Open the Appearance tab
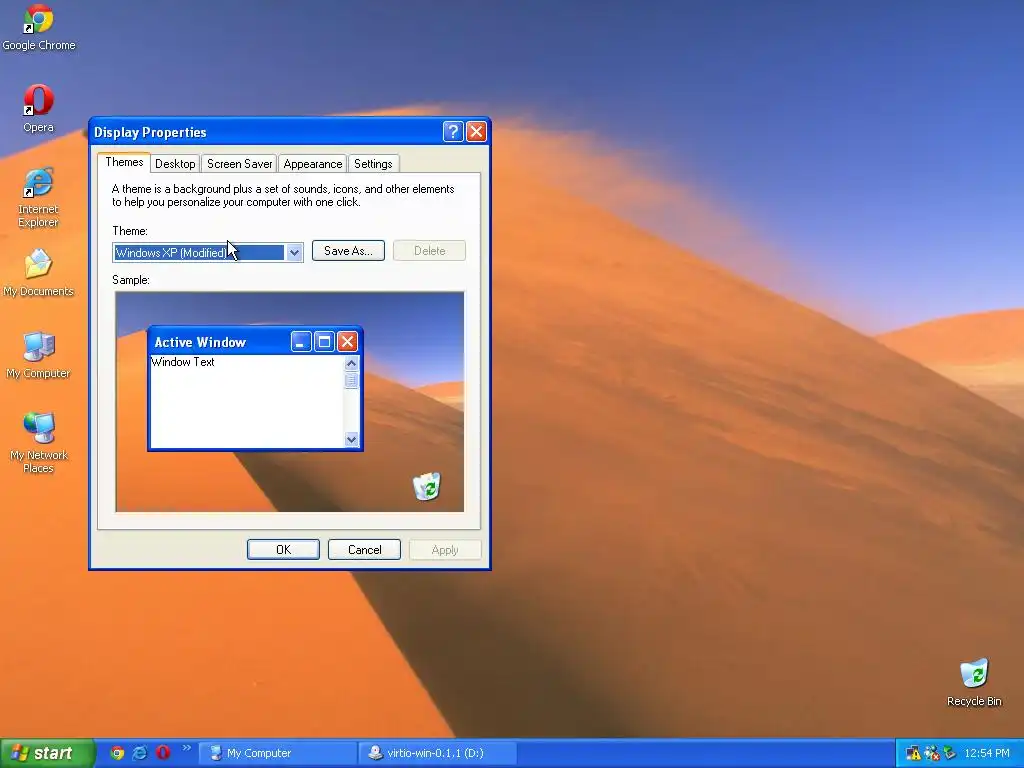 point(313,164)
